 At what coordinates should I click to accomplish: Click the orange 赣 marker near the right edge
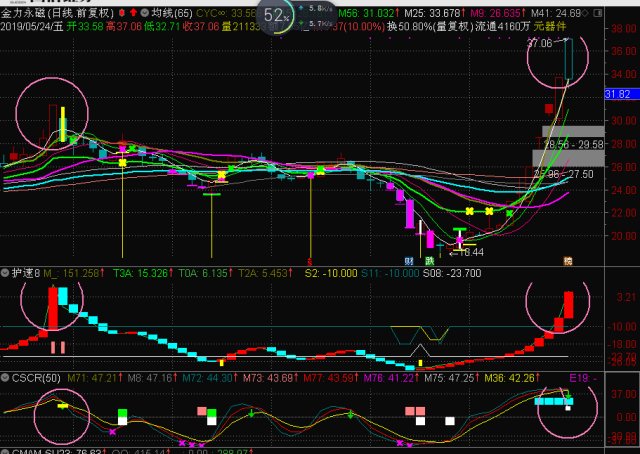pos(568,260)
